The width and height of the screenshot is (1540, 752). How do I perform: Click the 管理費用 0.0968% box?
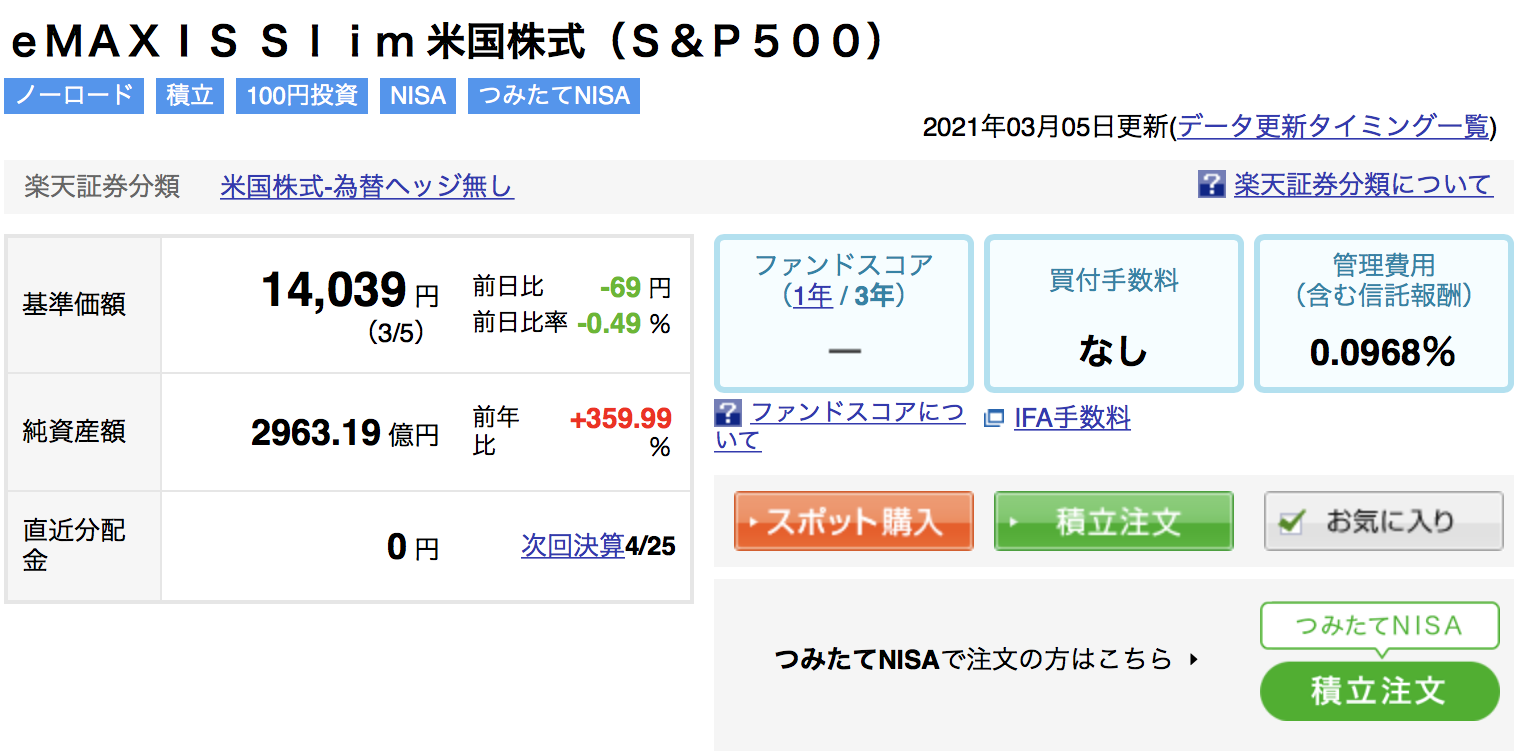pos(1383,313)
